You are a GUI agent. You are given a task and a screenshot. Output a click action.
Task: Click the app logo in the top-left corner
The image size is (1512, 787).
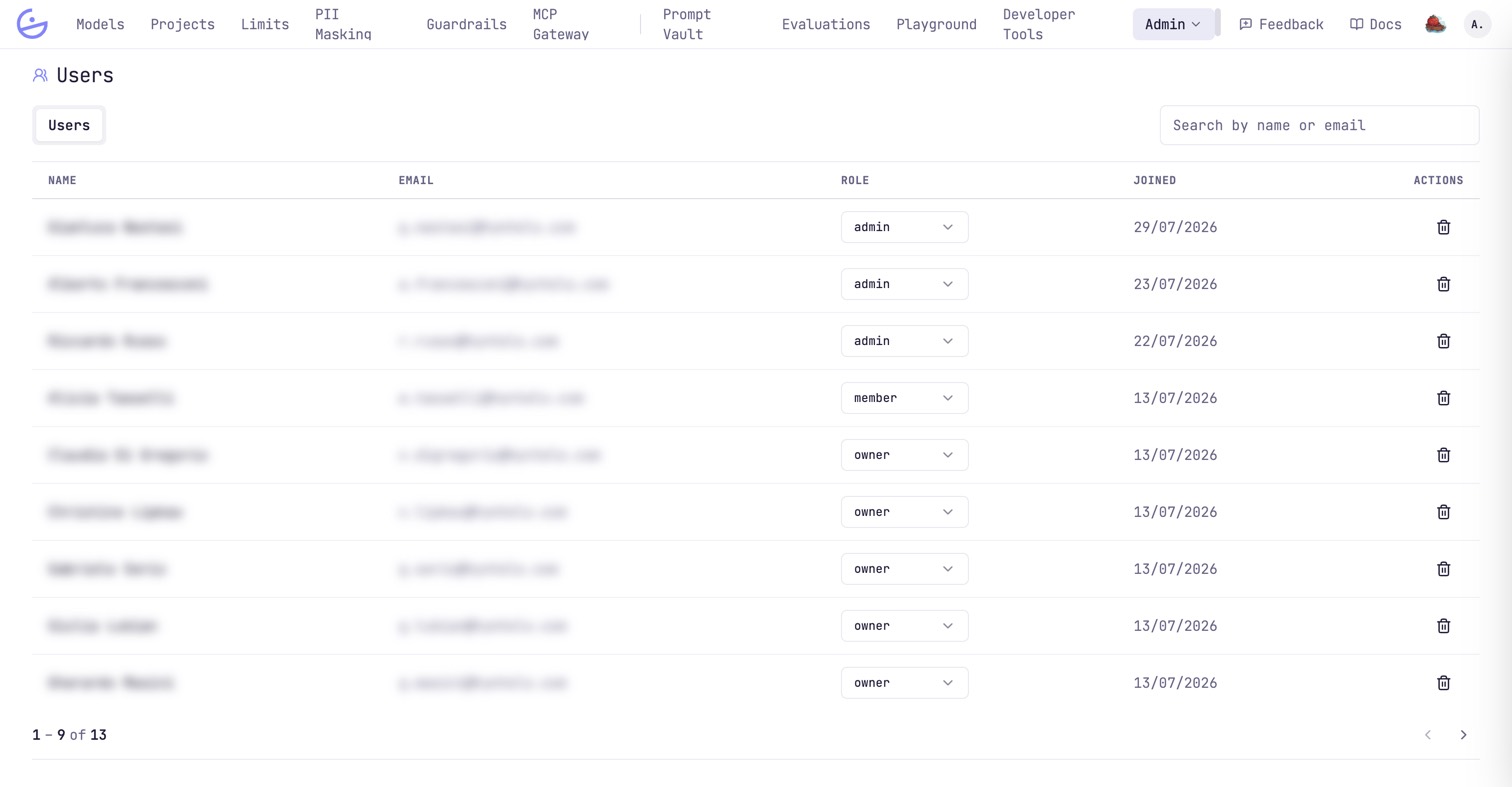(32, 24)
